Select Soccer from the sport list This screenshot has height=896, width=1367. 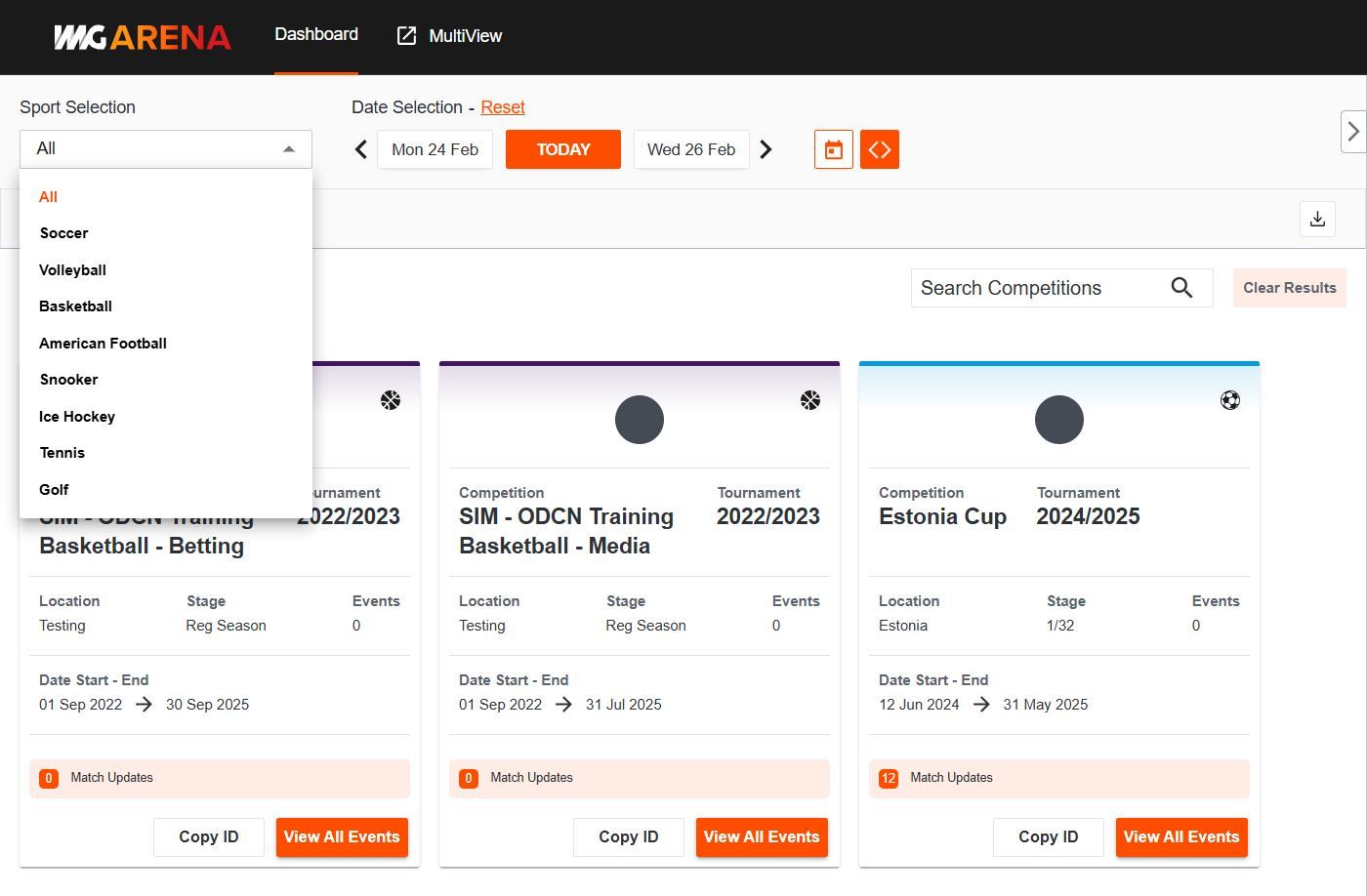(63, 233)
